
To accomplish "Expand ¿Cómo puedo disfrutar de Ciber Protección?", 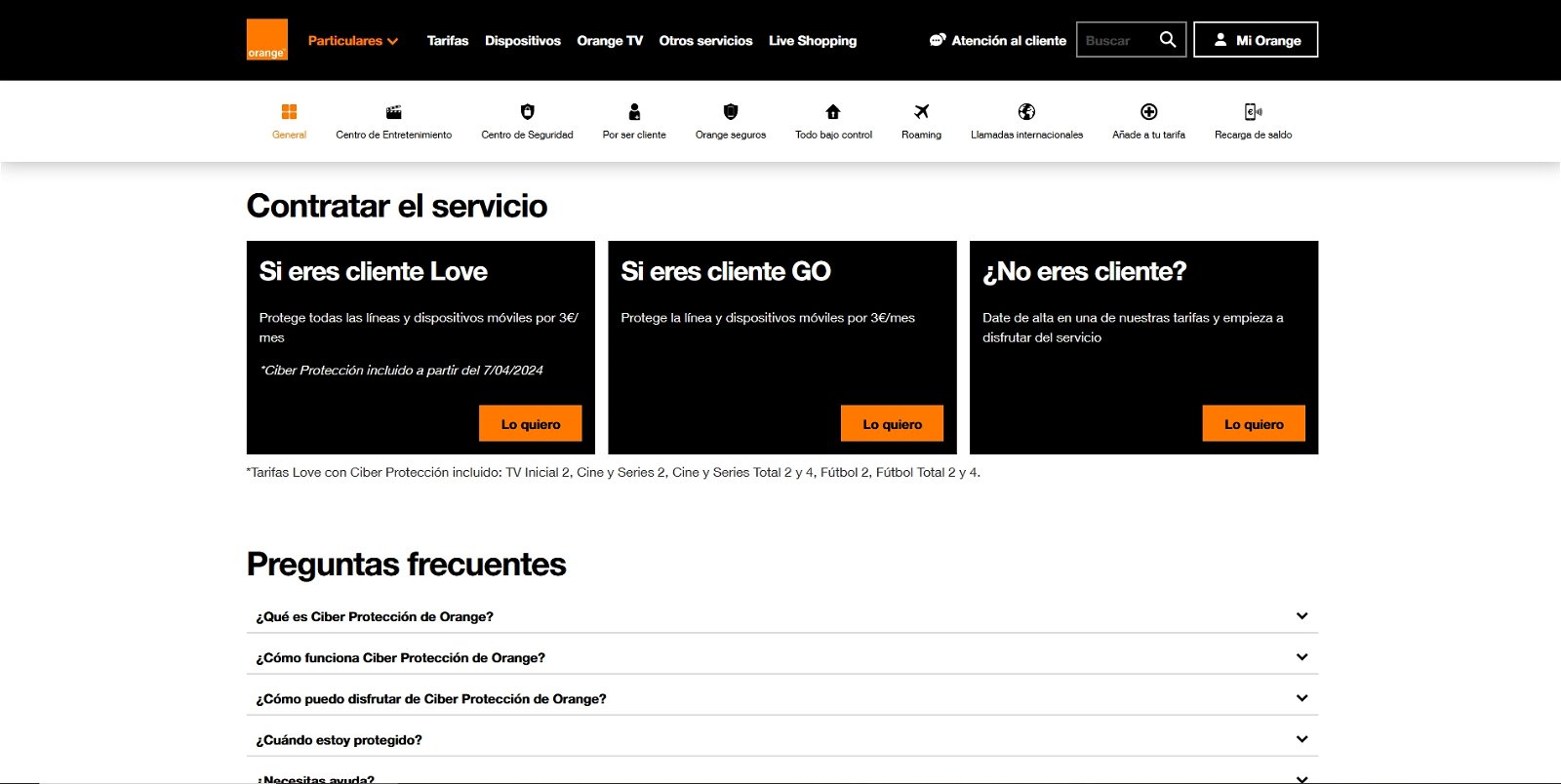I will click(x=782, y=698).
